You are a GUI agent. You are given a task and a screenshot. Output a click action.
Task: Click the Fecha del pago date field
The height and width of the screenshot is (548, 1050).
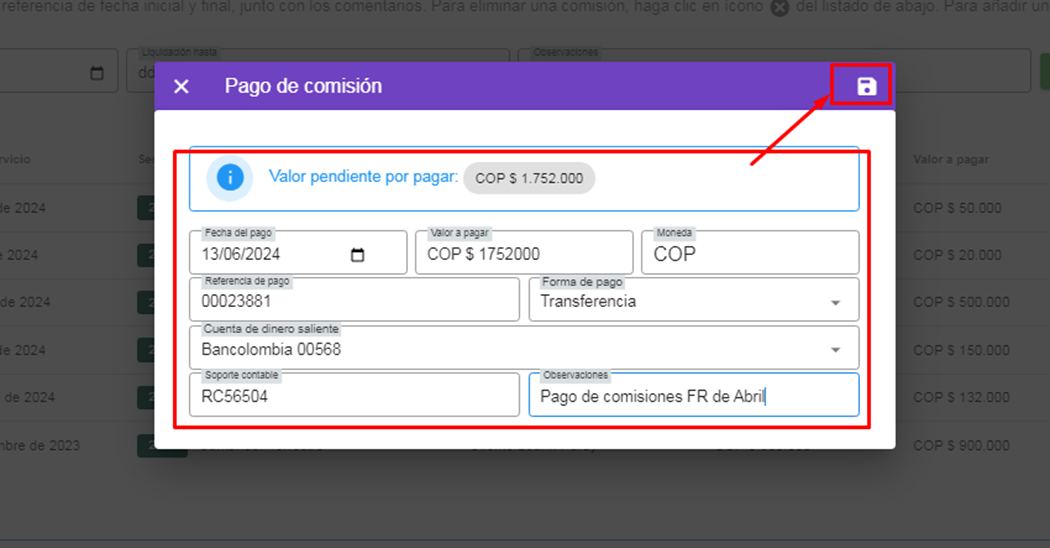click(x=270, y=255)
